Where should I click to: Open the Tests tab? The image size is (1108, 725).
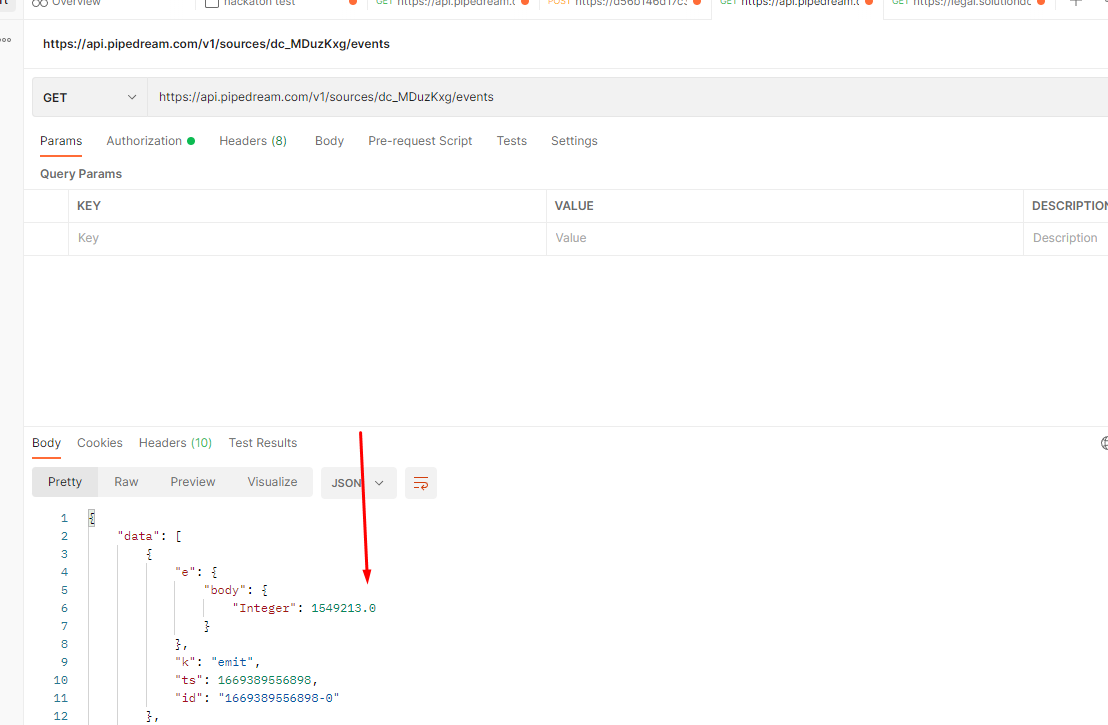click(512, 141)
